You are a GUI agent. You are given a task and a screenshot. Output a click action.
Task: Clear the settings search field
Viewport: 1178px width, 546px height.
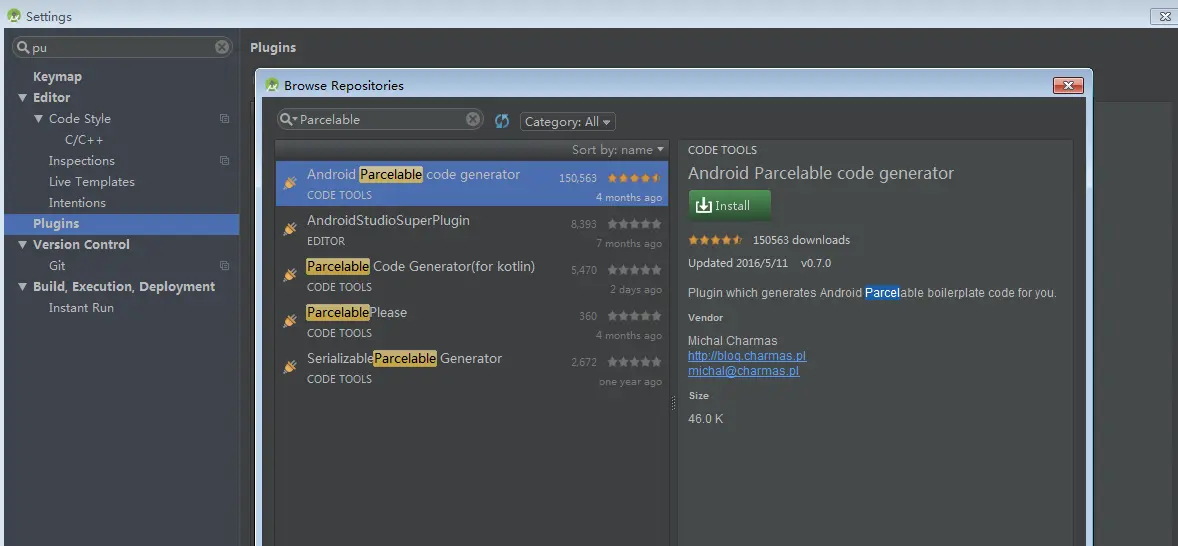click(222, 47)
